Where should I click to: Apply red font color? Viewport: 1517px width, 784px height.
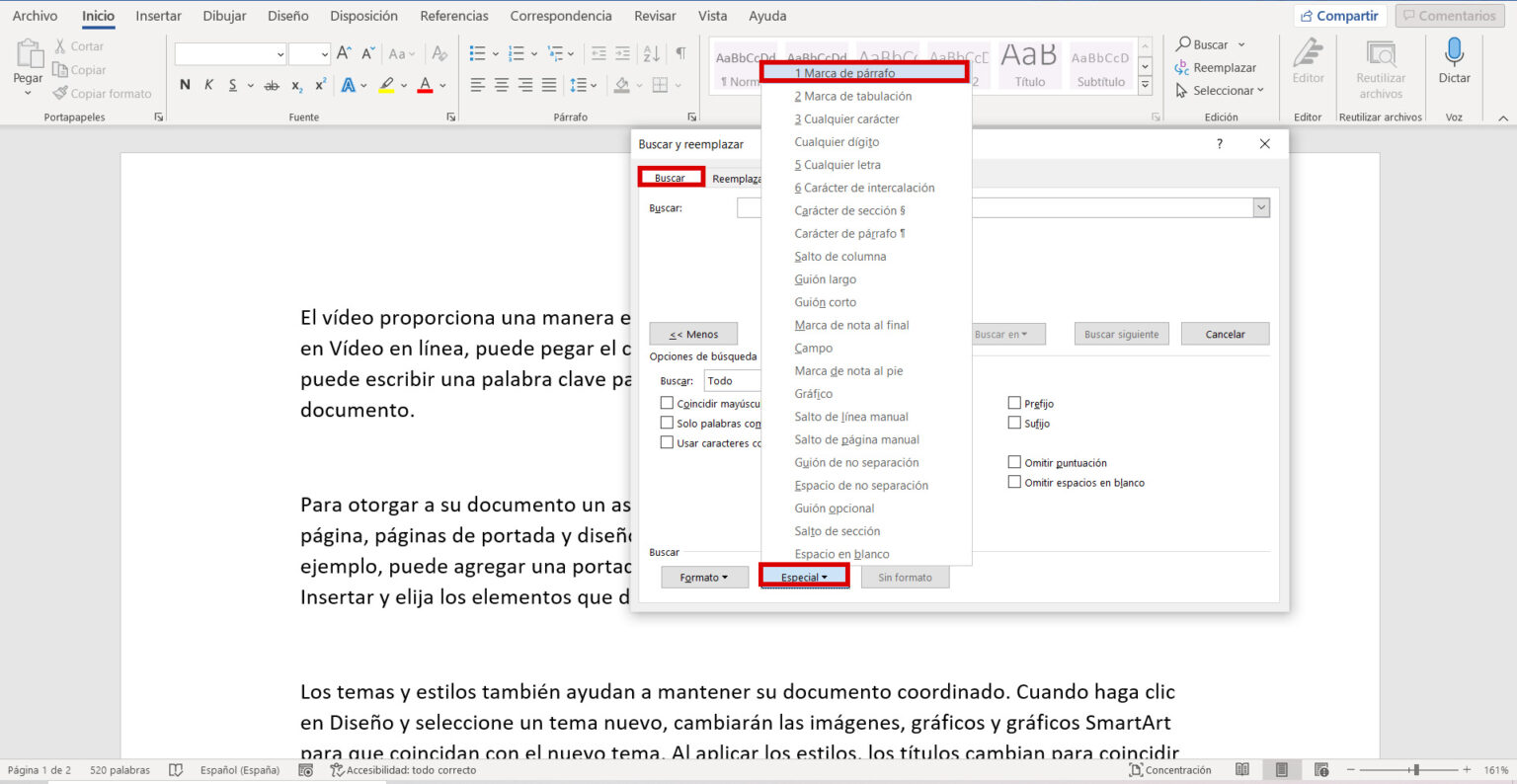click(425, 85)
